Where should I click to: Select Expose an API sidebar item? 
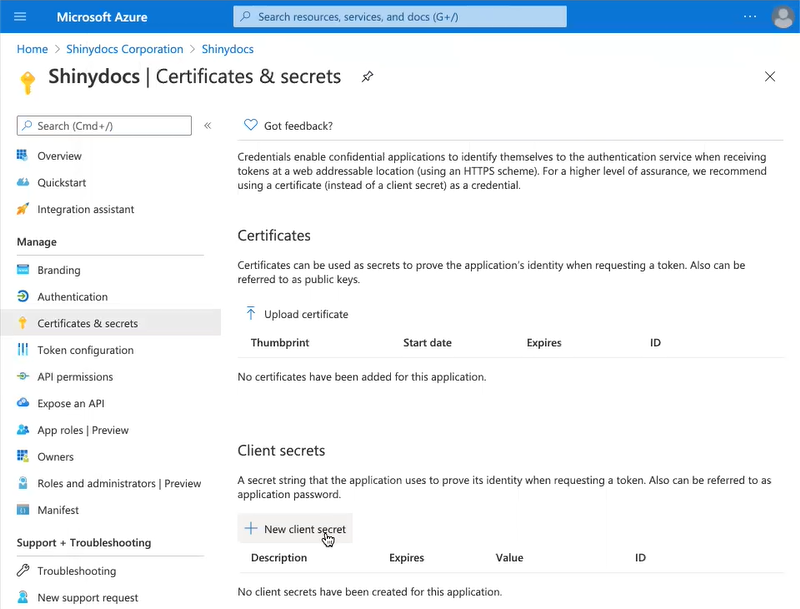coord(70,404)
